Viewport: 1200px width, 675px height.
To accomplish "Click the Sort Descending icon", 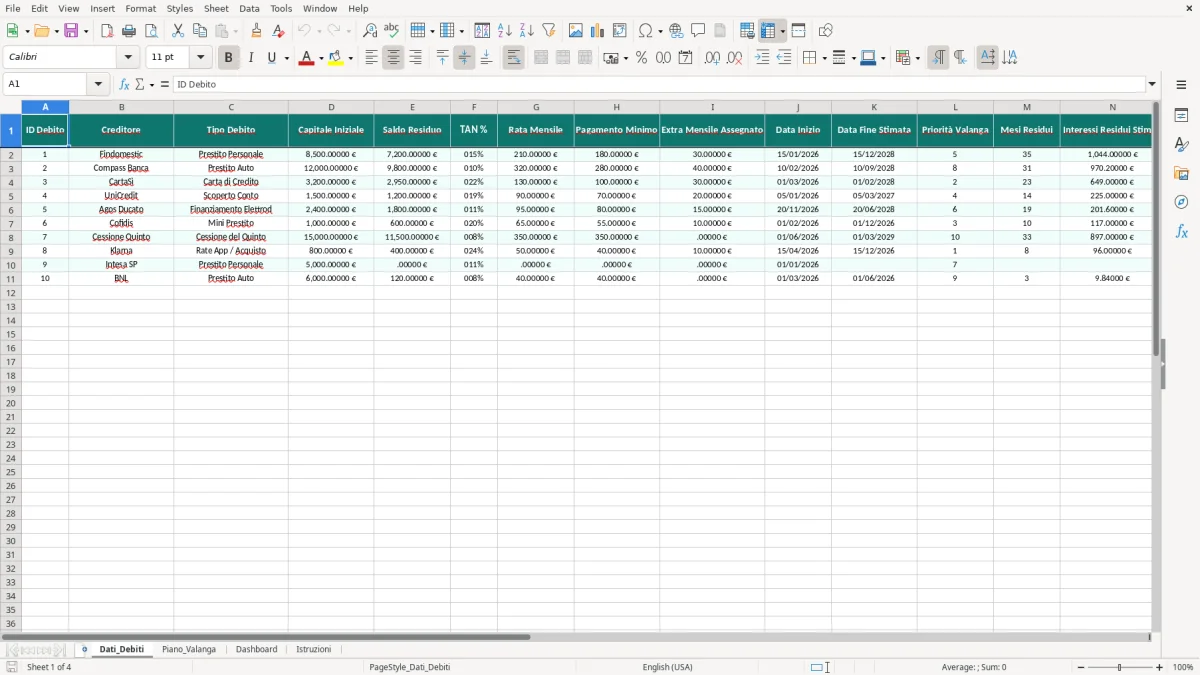I will 527,31.
